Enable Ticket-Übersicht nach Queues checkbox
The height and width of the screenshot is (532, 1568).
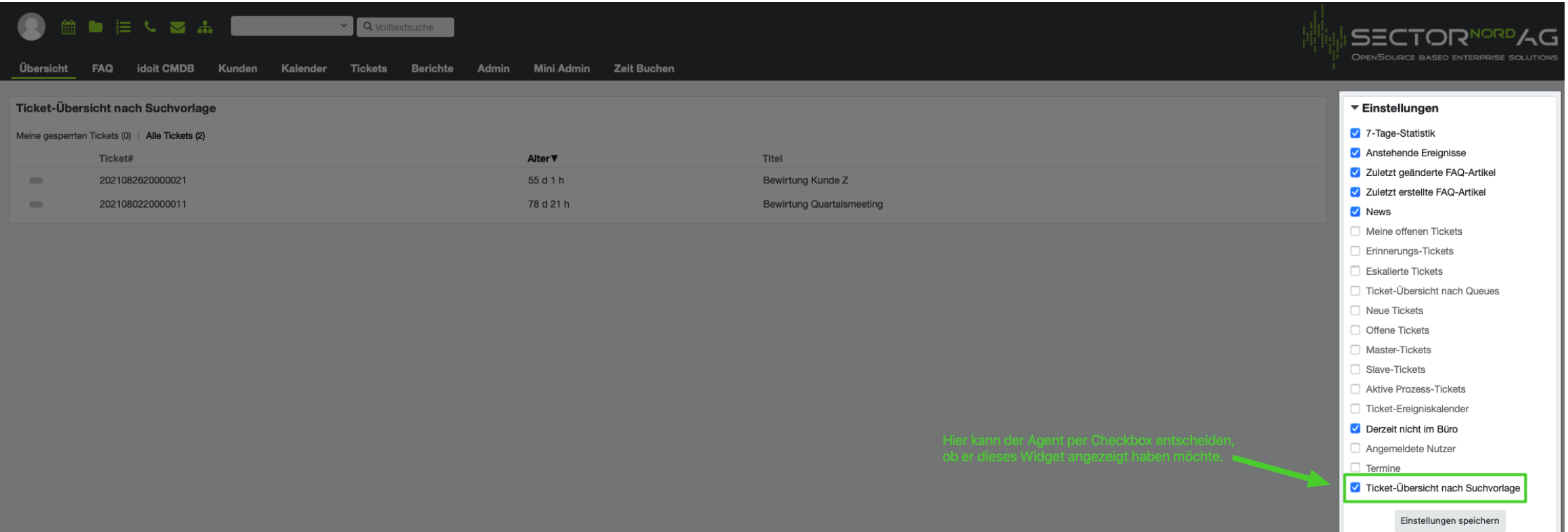click(1355, 291)
